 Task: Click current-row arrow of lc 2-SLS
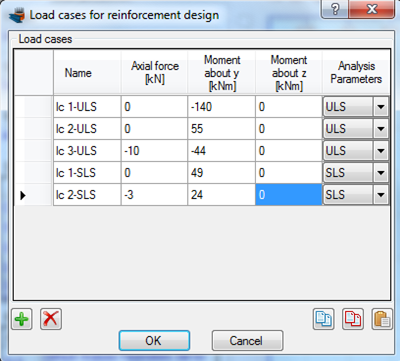pyautogui.click(x=23, y=195)
